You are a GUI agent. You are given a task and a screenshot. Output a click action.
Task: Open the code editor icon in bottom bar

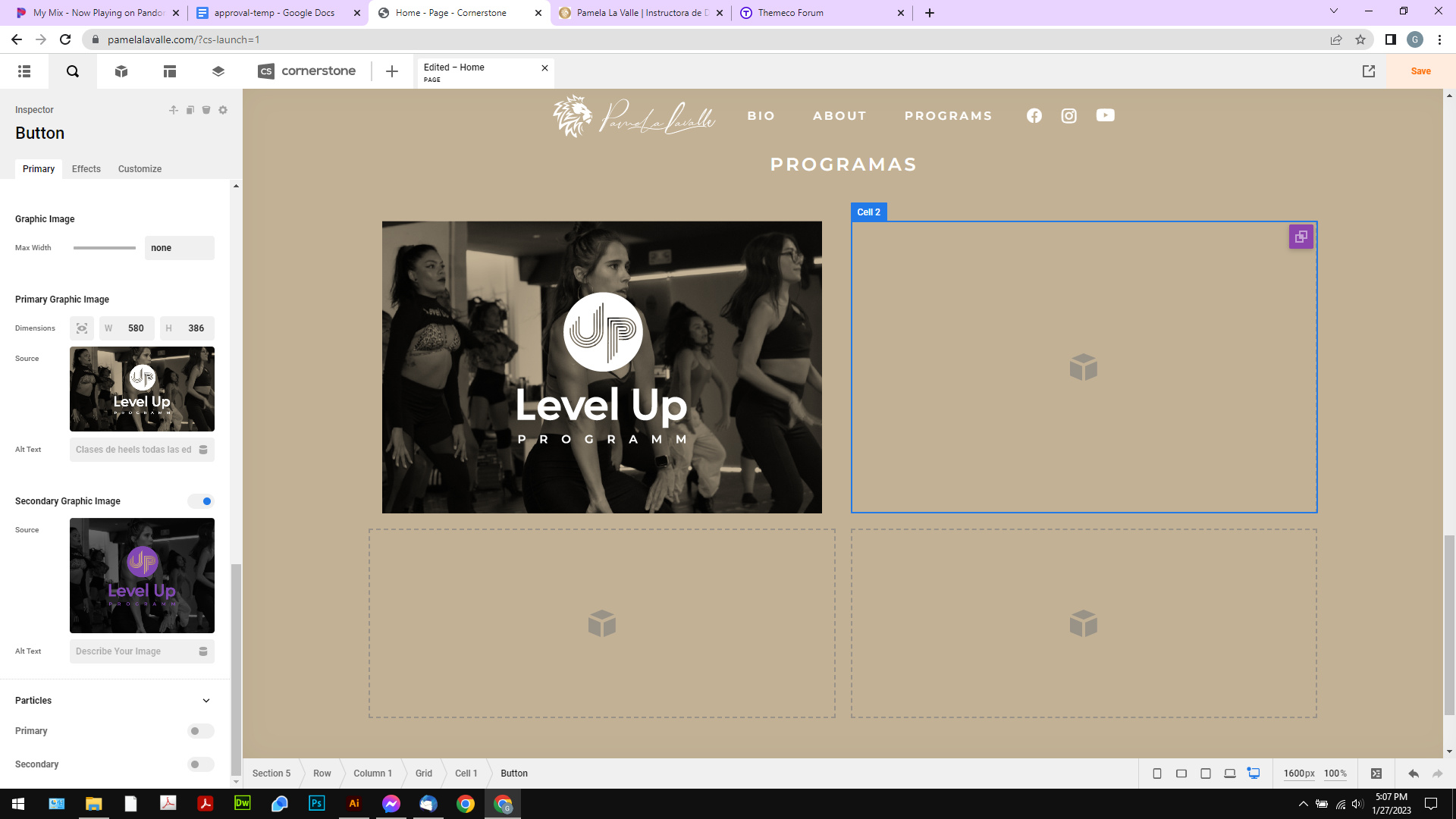click(x=1376, y=773)
